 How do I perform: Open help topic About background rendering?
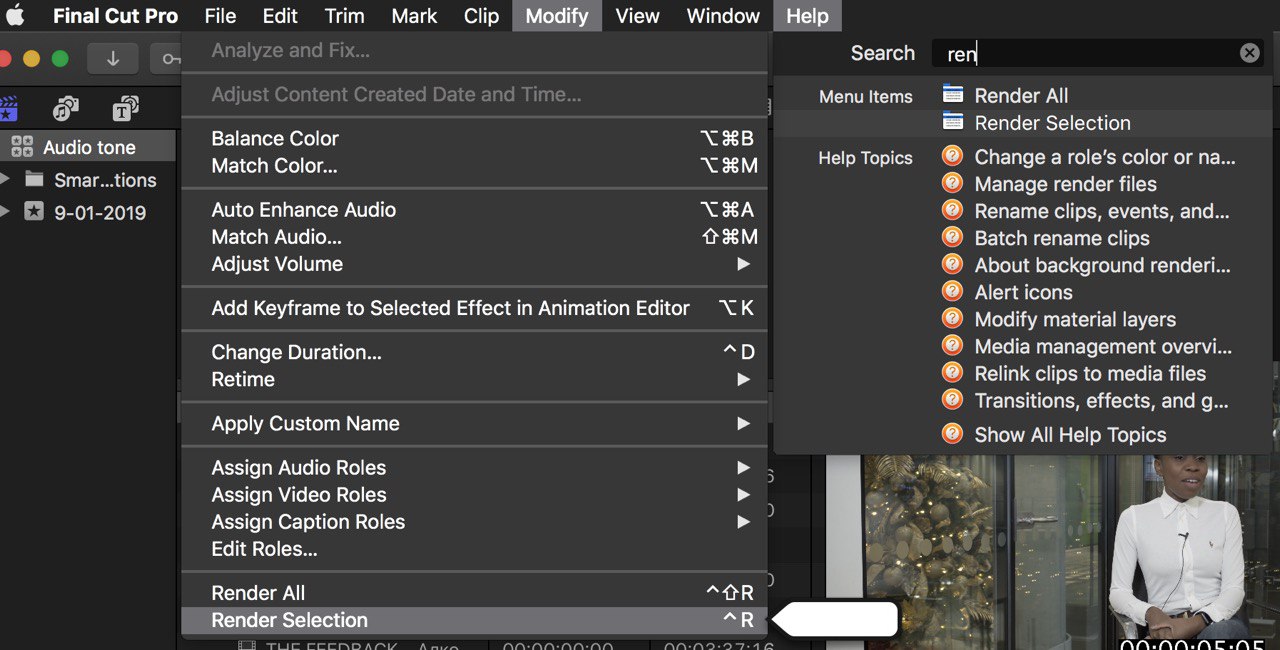click(x=1103, y=265)
